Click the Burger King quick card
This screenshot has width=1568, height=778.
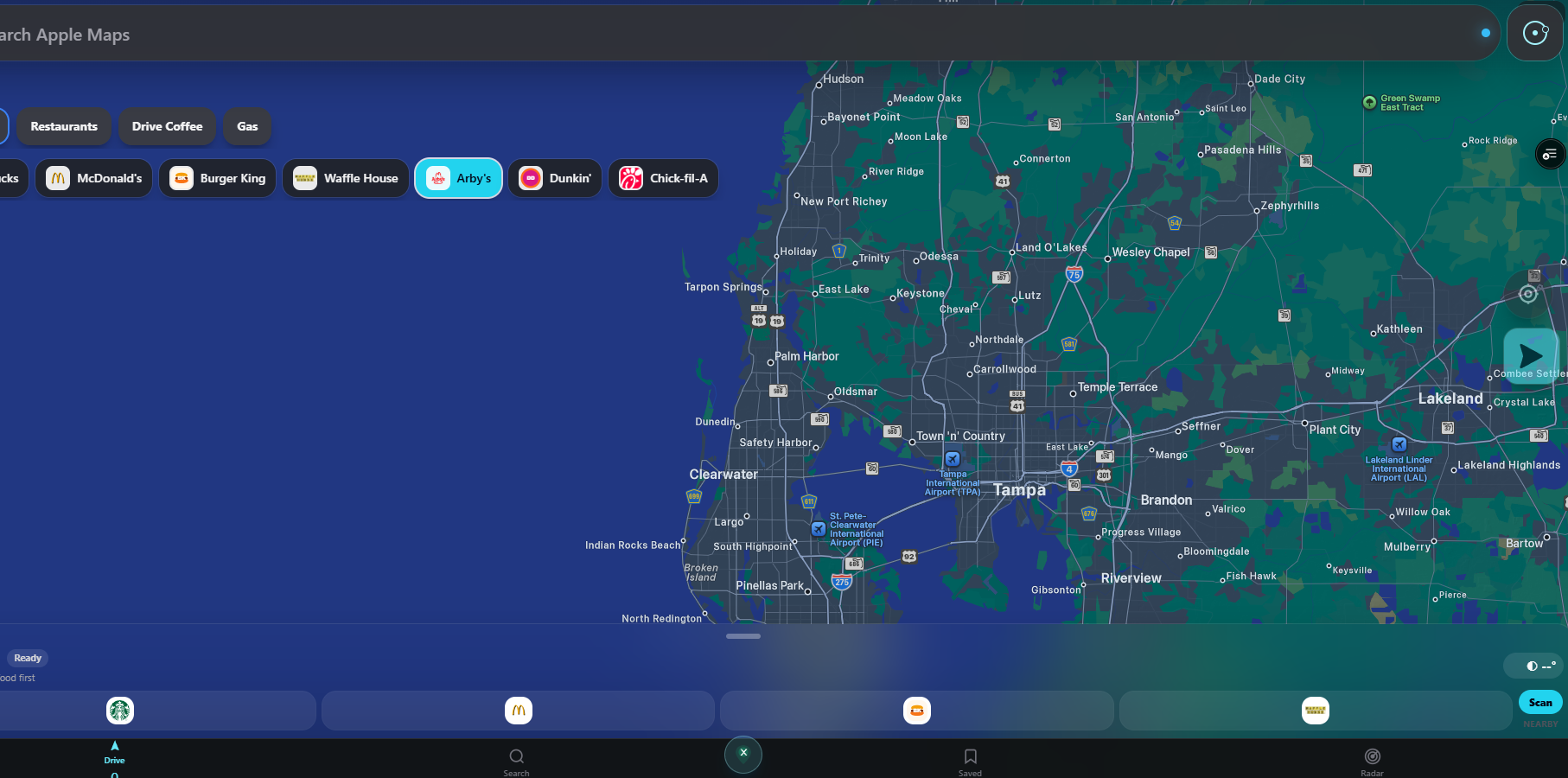[x=917, y=711]
